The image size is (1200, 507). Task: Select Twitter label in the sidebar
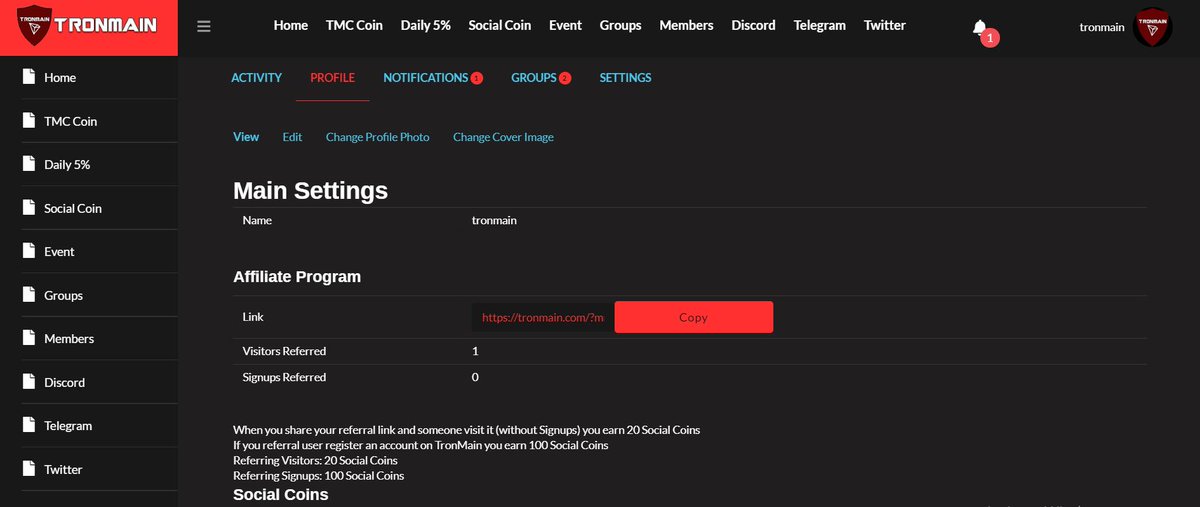[x=63, y=469]
